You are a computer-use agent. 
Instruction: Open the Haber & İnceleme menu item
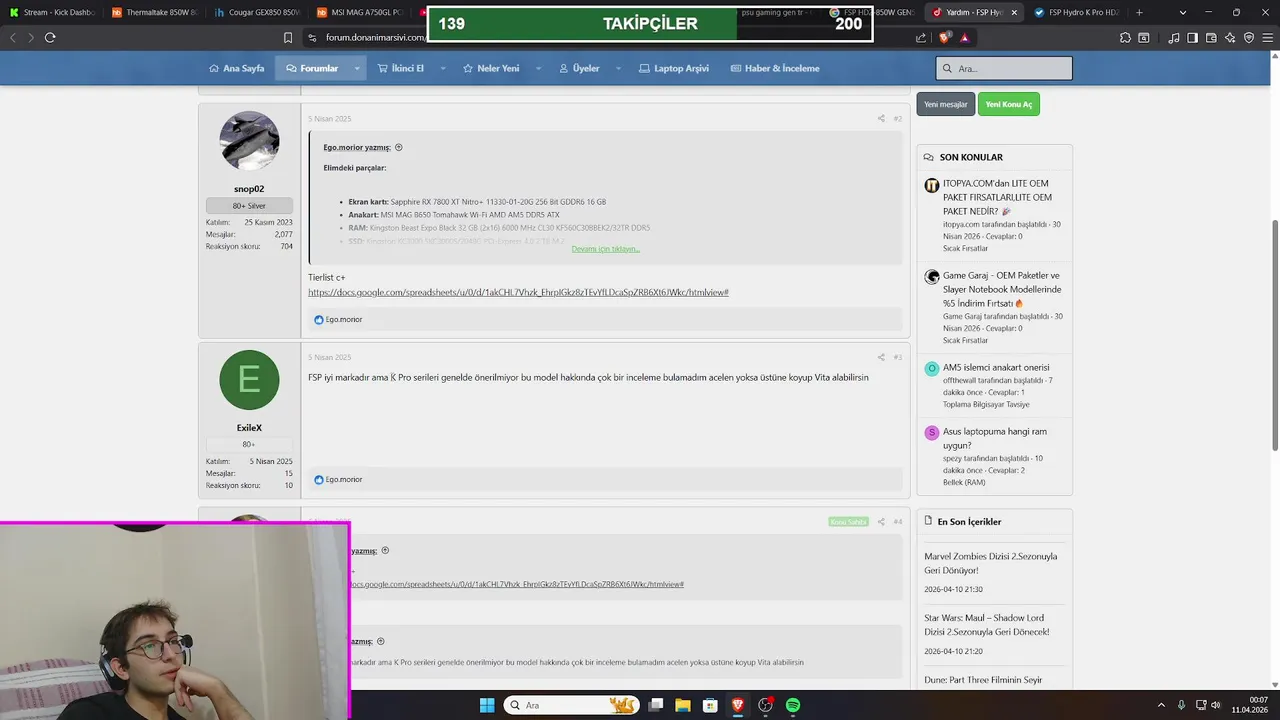(775, 68)
